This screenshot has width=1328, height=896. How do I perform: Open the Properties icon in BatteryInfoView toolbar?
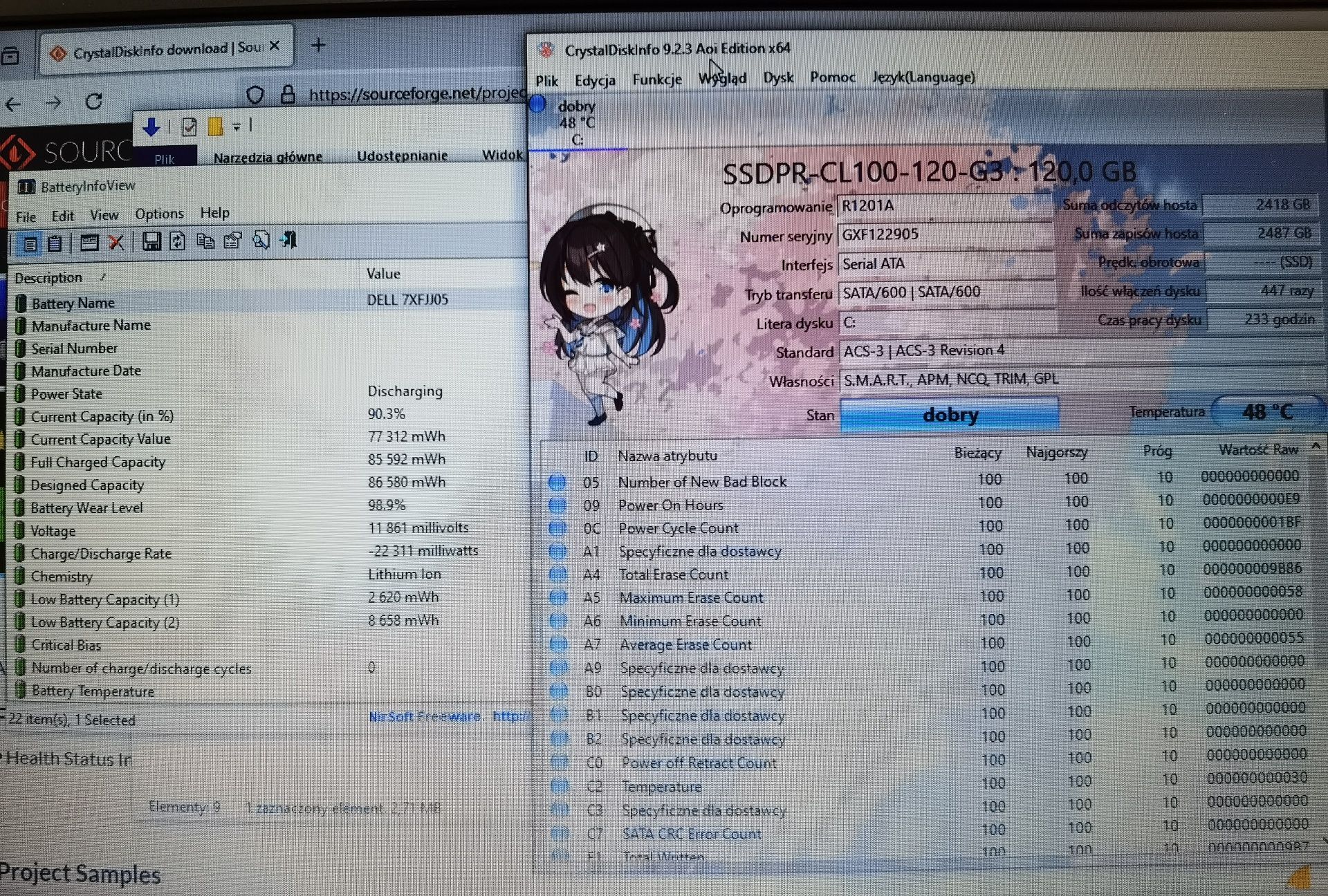coord(232,240)
